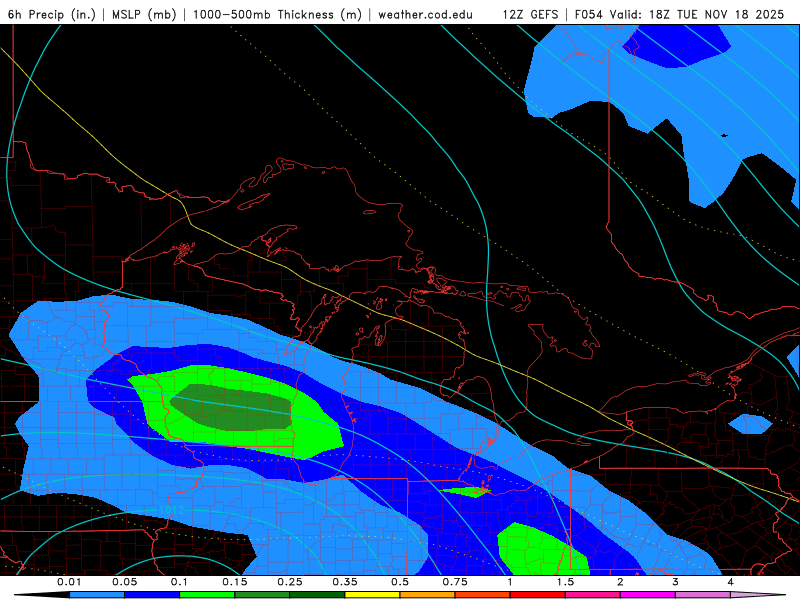Click the 'MSLP (mb)' header label
800x600 pixels.
click(x=144, y=15)
